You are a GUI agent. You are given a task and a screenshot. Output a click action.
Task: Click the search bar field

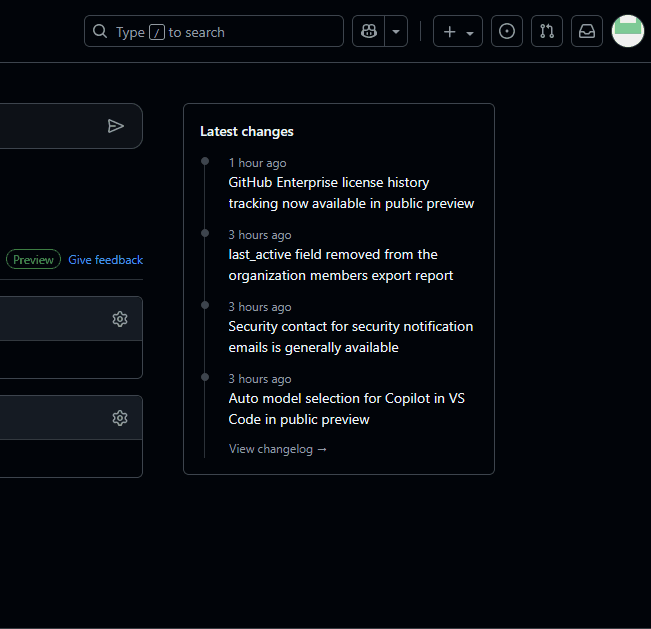(214, 31)
